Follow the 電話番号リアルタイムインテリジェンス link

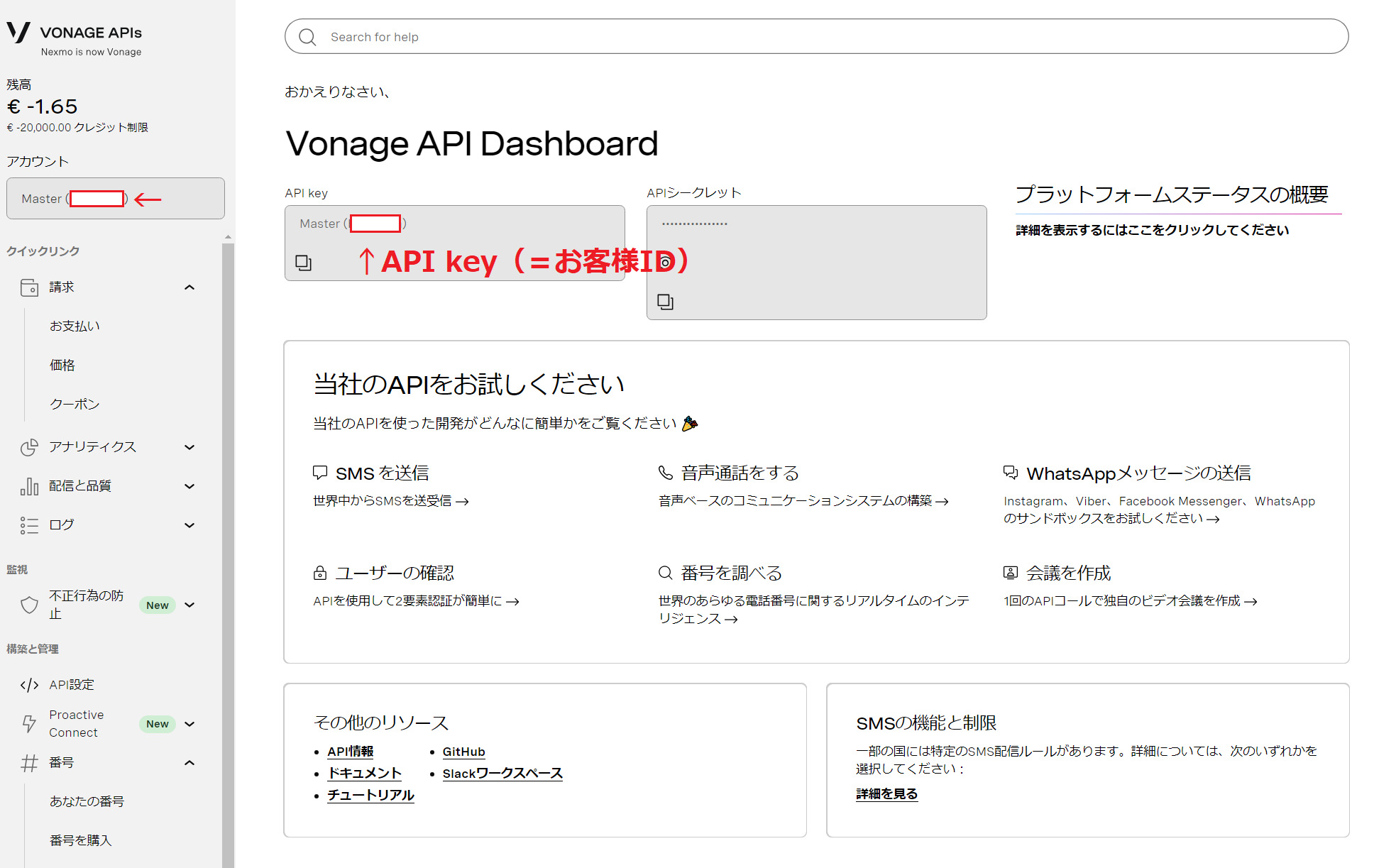814,610
